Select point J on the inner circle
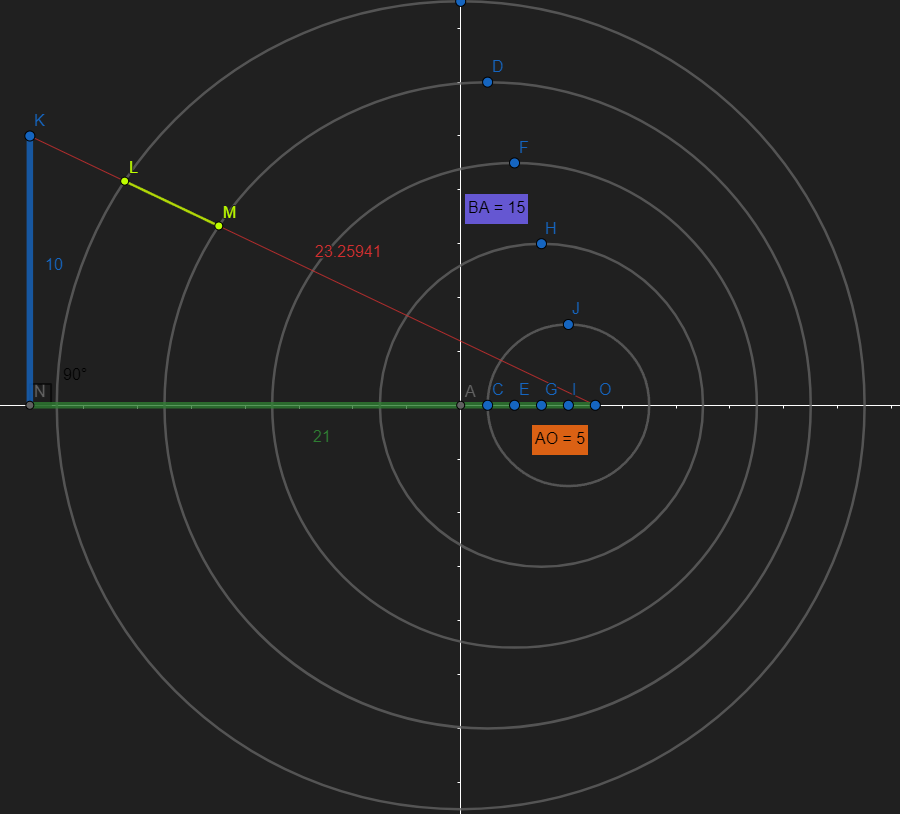This screenshot has height=814, width=900. click(x=566, y=322)
